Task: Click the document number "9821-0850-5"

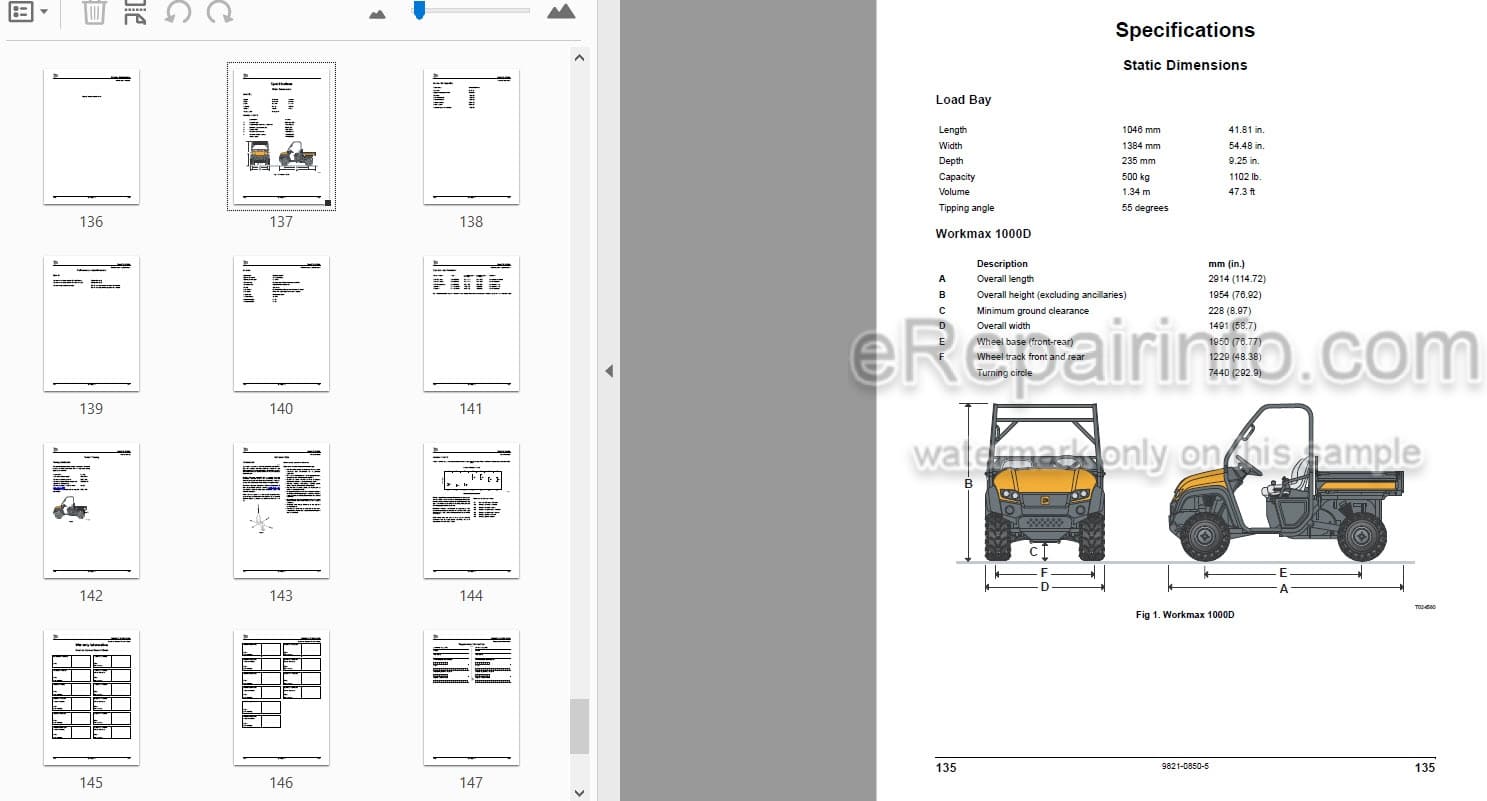Action: click(1185, 767)
